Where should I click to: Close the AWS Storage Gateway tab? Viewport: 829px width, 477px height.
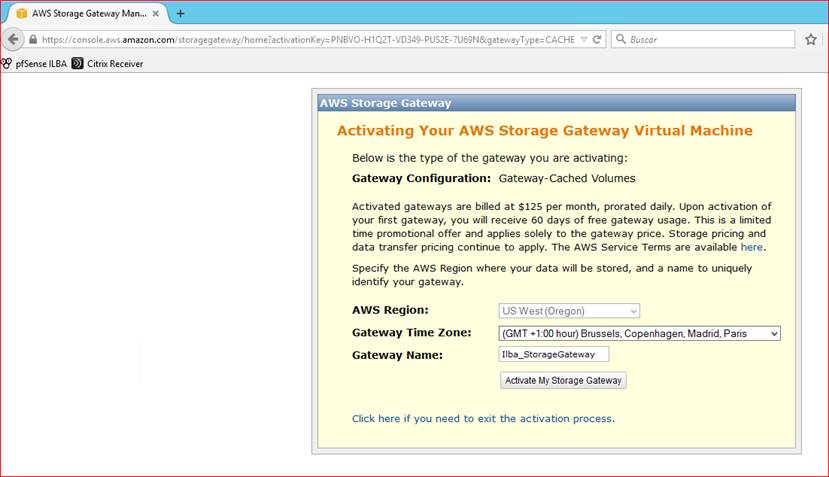pos(155,14)
